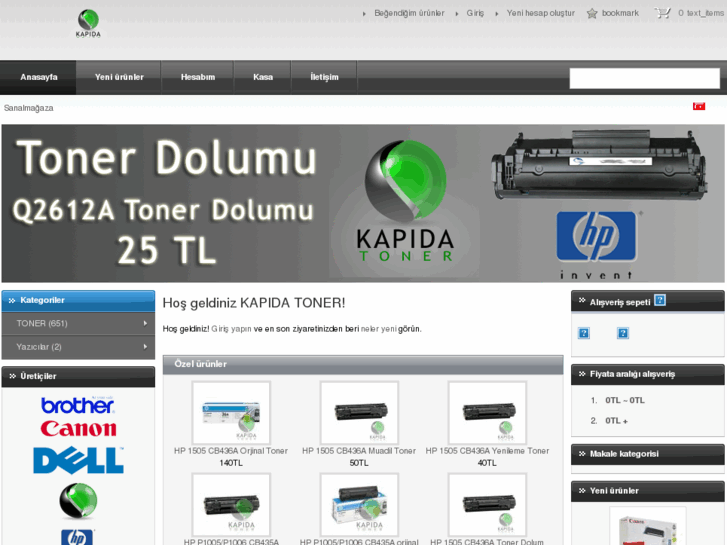This screenshot has height=545, width=727.
Task: Click the neler yeni link
Action: coord(378,329)
